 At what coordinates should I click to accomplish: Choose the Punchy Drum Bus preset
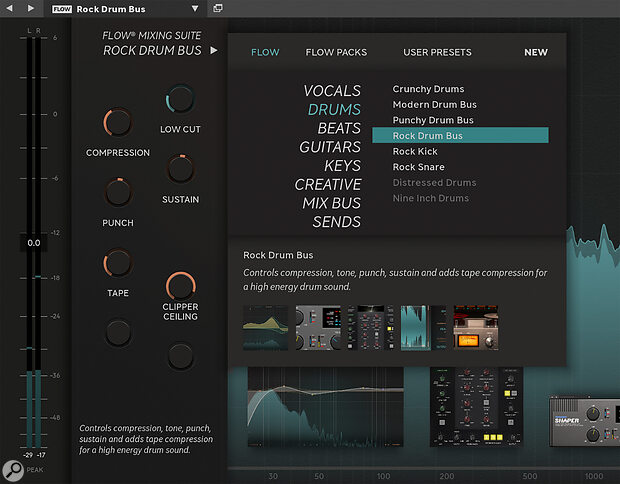click(x=433, y=120)
